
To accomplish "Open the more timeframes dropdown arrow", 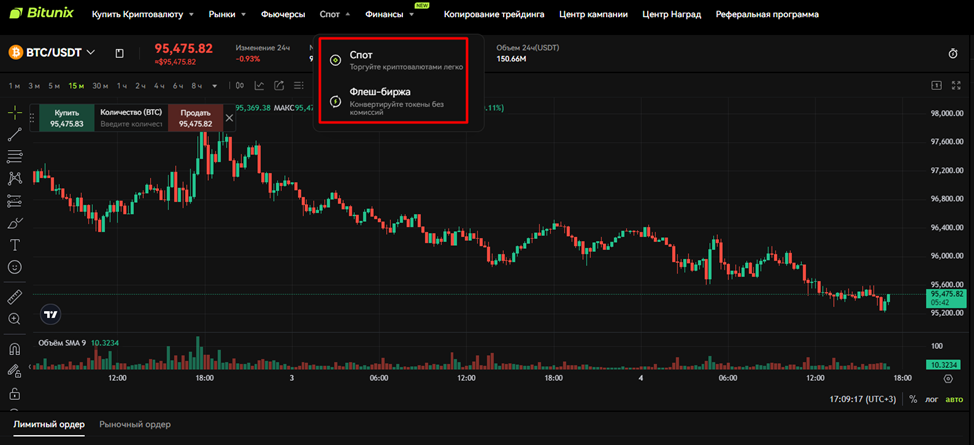I will click(x=214, y=86).
